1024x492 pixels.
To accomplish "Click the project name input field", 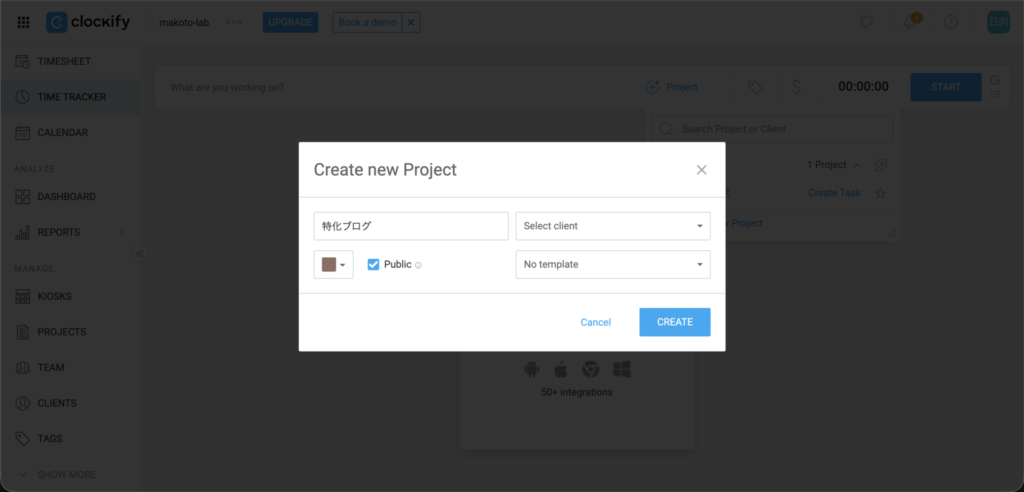I will pyautogui.click(x=410, y=226).
